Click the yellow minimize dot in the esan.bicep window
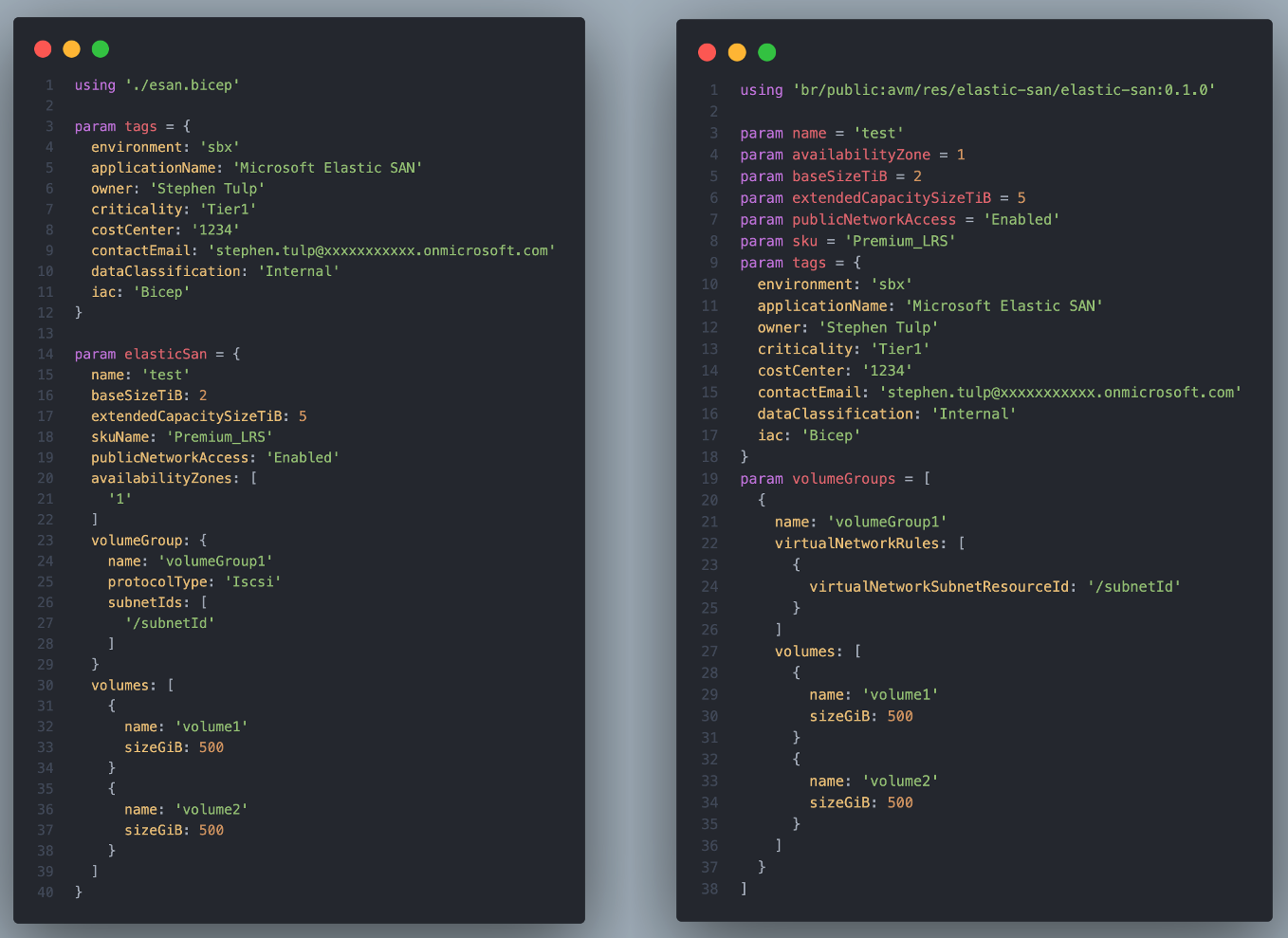The height and width of the screenshot is (938, 1288). point(71,49)
